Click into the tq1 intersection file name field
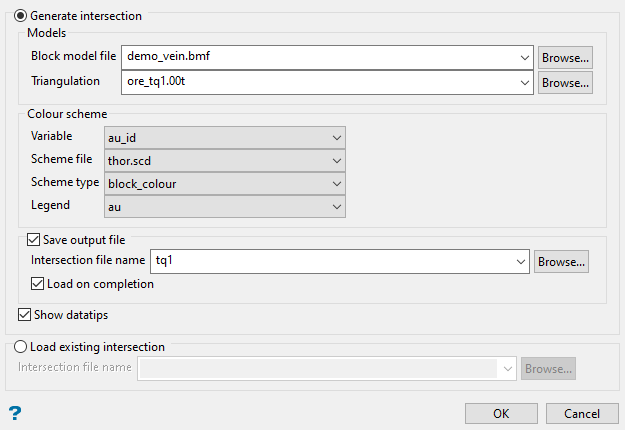 tap(330, 262)
